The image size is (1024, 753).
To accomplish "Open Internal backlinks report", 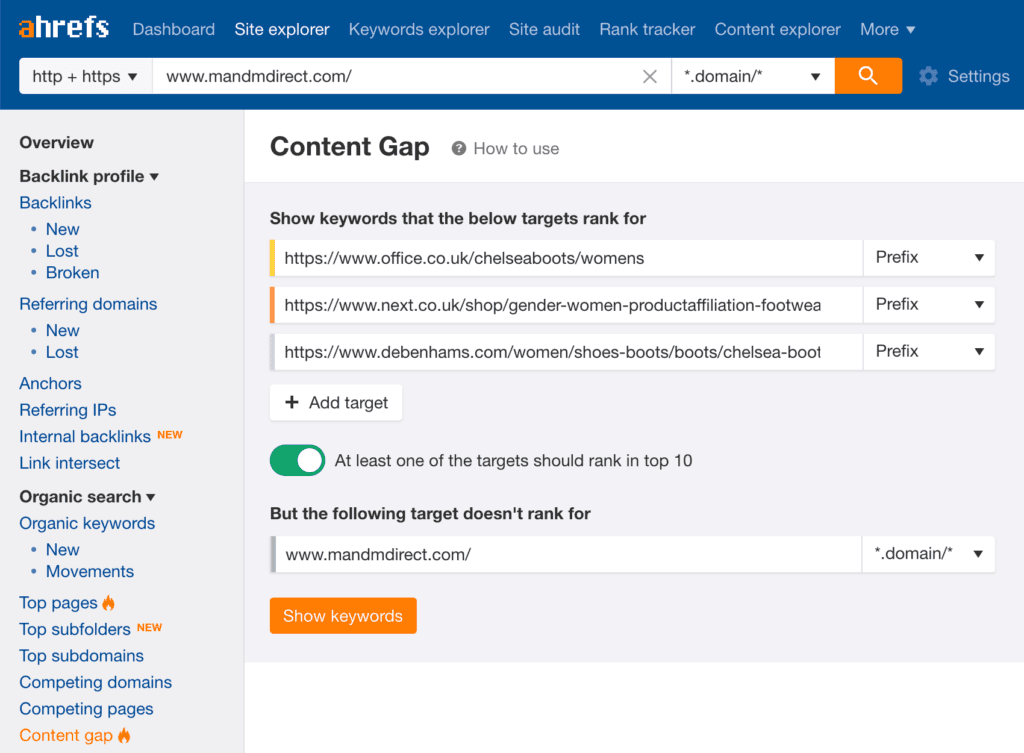I will click(85, 436).
